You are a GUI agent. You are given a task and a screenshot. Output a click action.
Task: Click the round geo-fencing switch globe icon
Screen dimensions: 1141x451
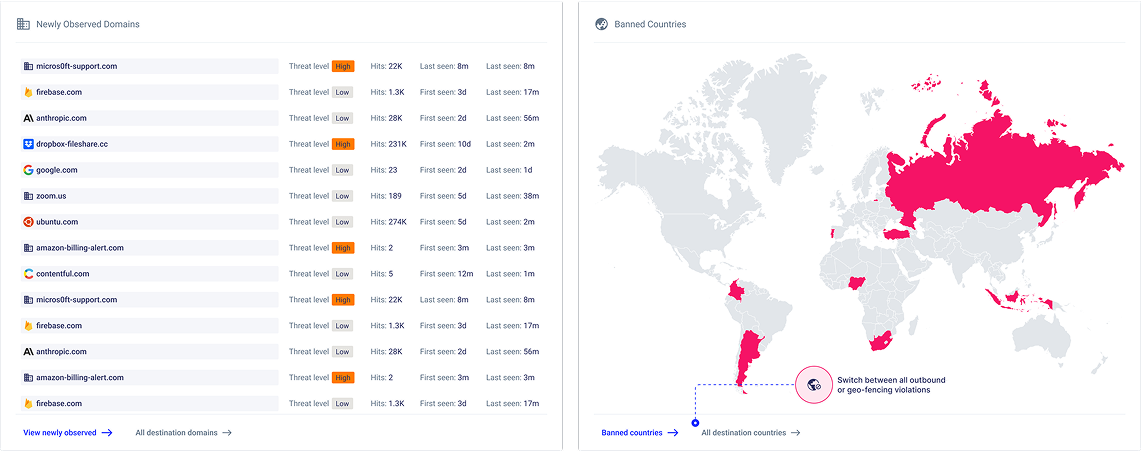click(814, 385)
